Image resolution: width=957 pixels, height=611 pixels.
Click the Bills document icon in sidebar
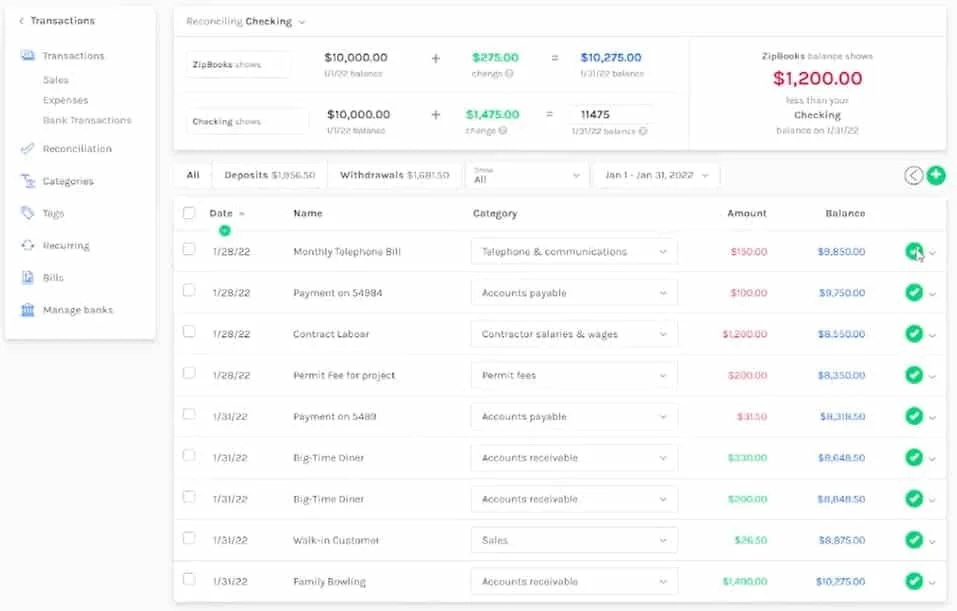click(x=27, y=277)
